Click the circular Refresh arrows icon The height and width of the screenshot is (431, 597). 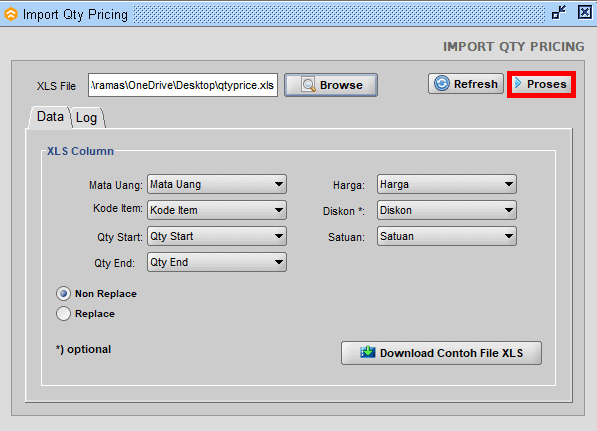(442, 83)
